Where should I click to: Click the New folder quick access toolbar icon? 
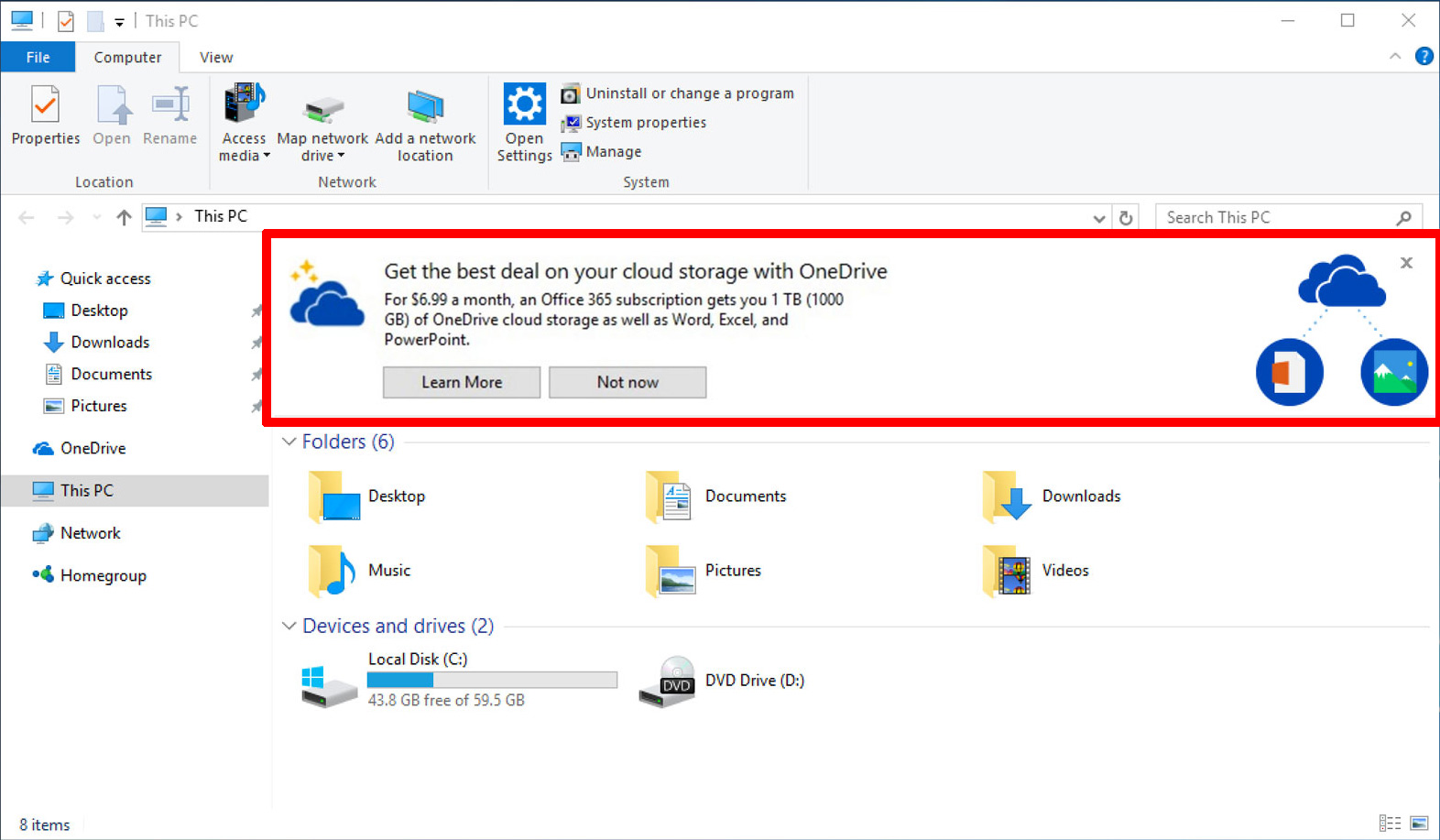point(95,20)
